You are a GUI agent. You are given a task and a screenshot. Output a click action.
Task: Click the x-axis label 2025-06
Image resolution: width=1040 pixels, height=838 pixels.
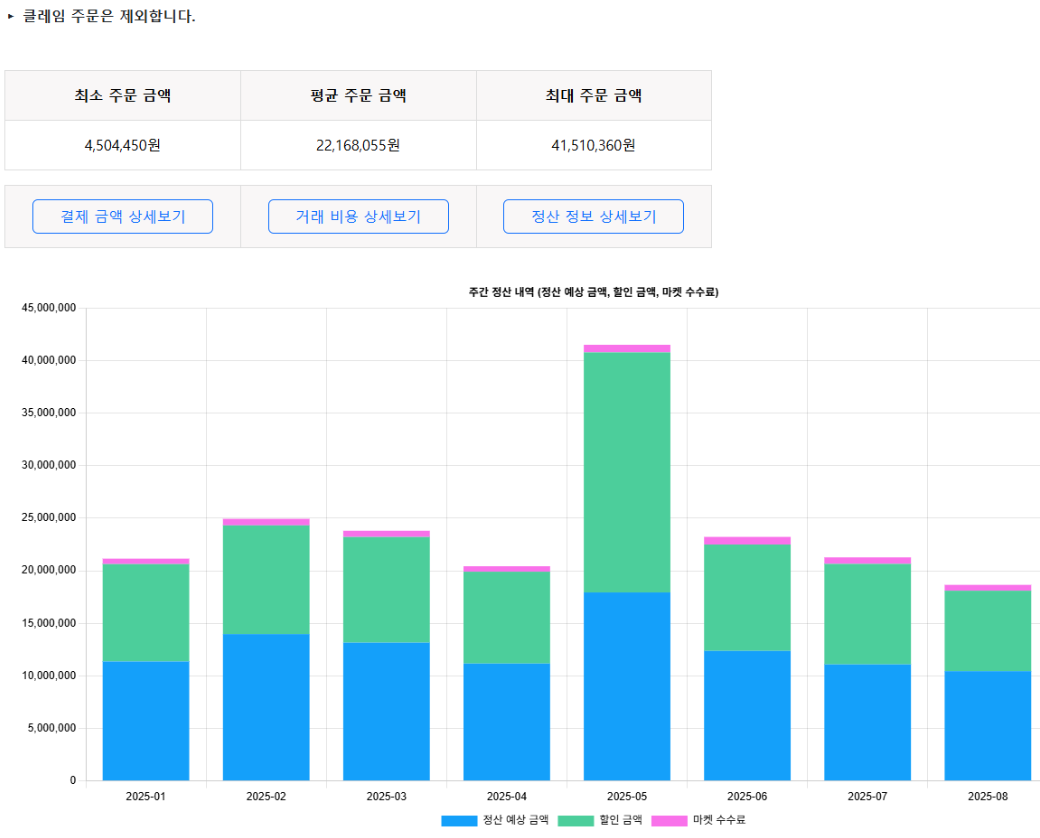coord(747,796)
